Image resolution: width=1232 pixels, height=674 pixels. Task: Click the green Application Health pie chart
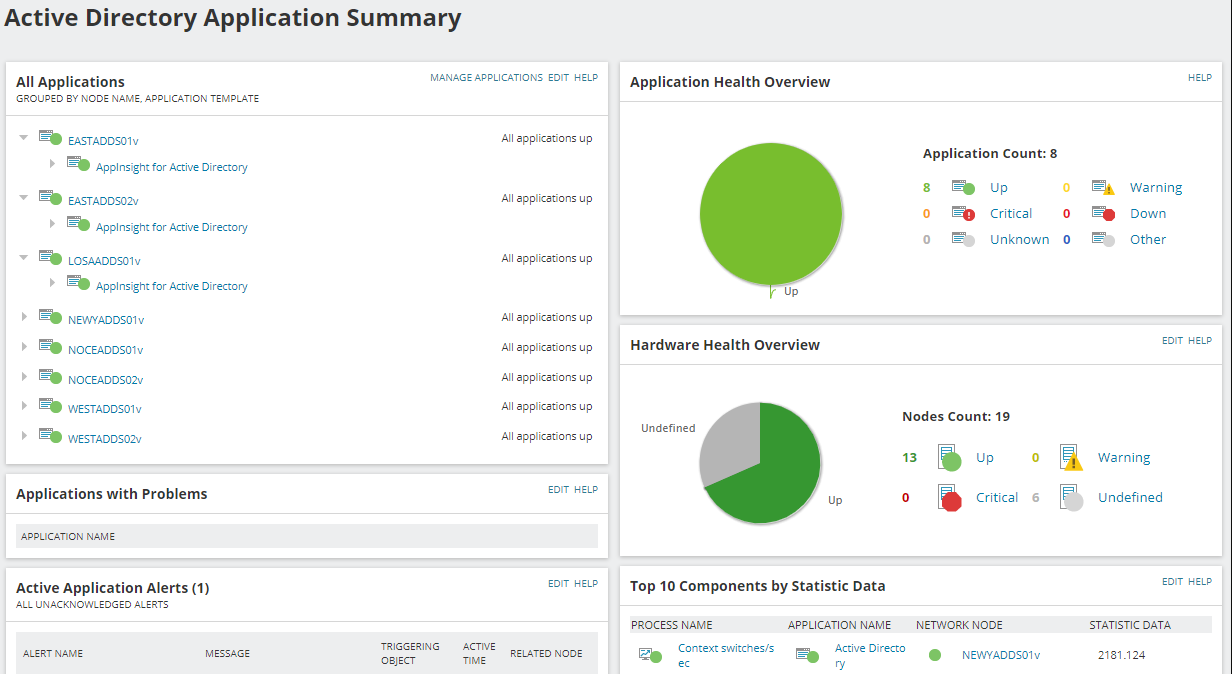(x=770, y=213)
